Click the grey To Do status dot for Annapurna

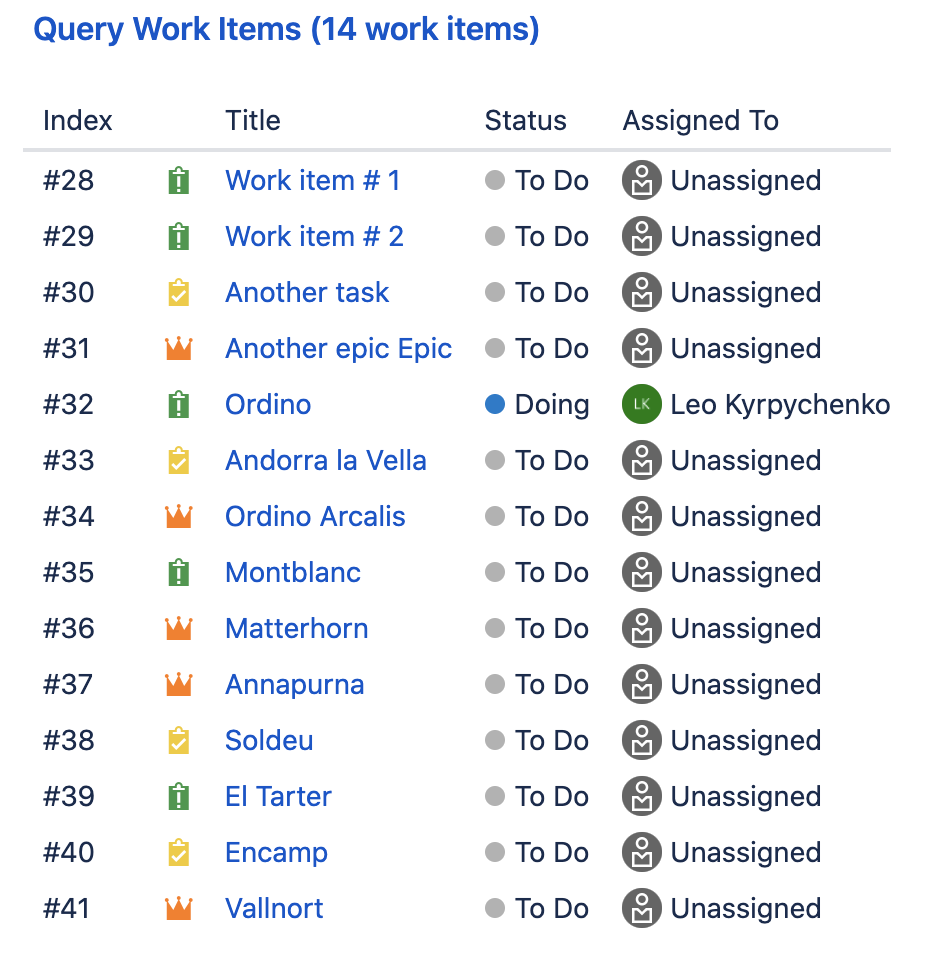coord(494,685)
